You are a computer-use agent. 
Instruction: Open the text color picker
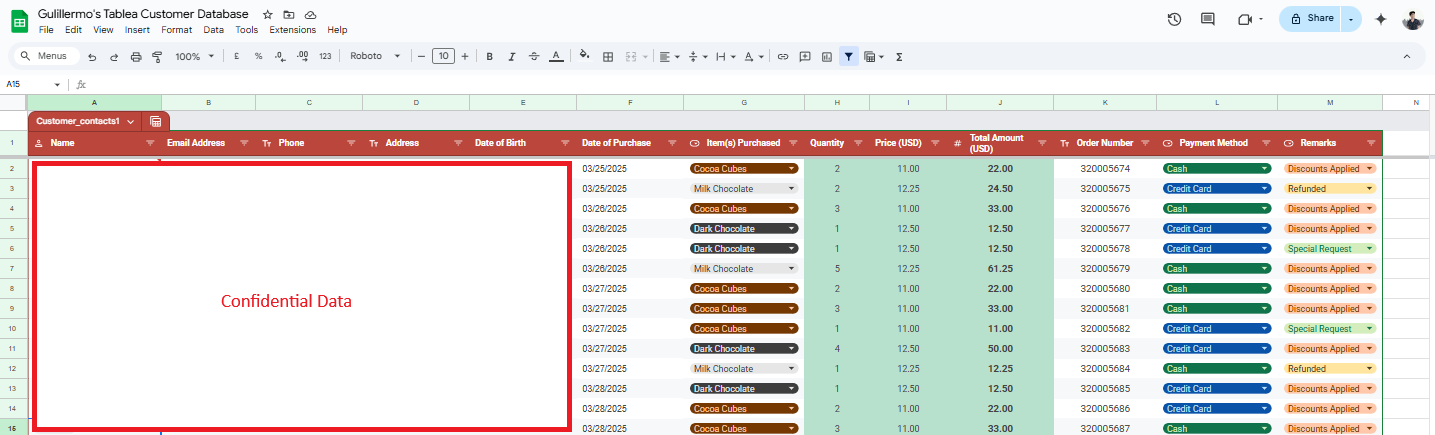tap(556, 57)
